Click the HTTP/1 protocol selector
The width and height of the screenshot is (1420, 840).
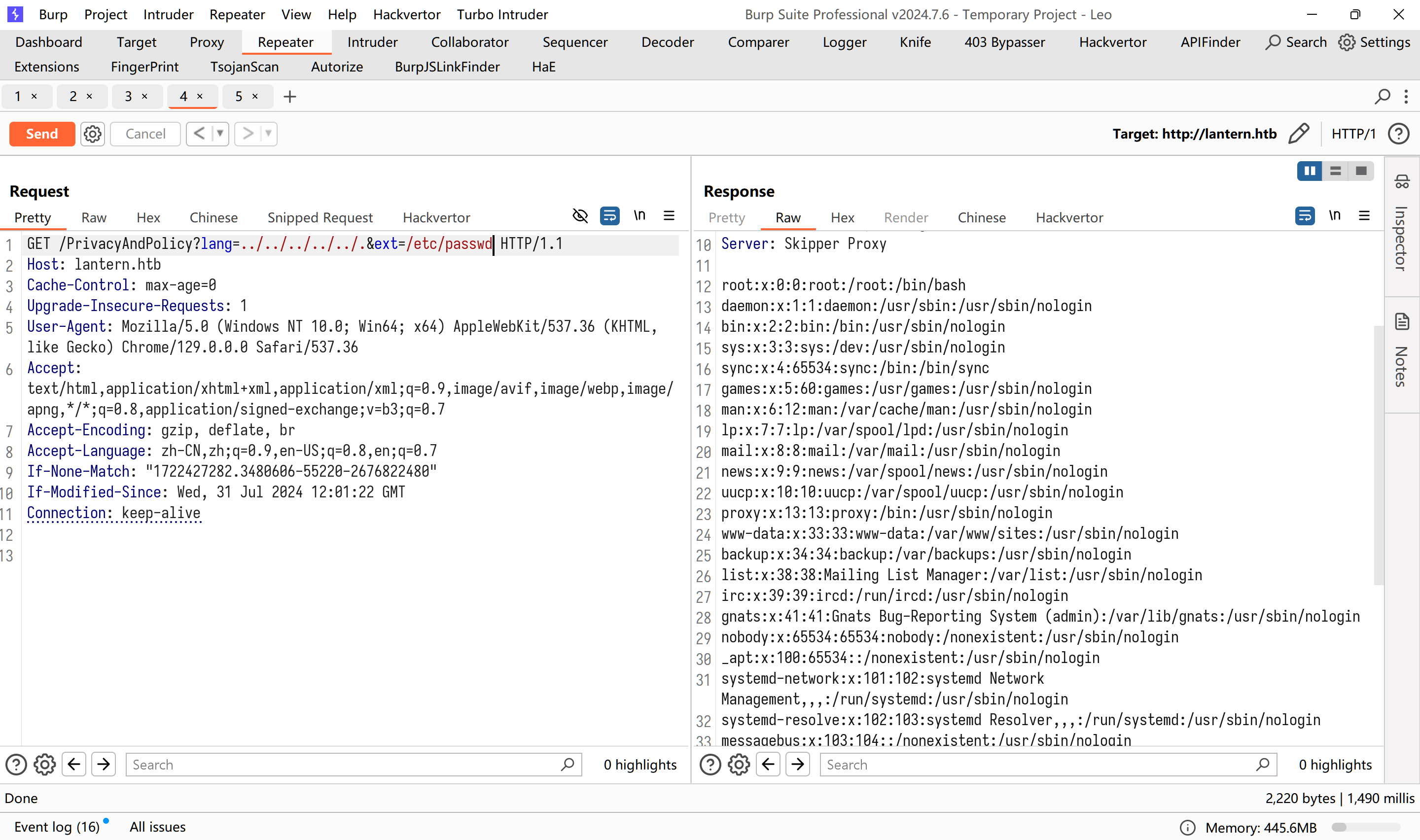pos(1353,134)
